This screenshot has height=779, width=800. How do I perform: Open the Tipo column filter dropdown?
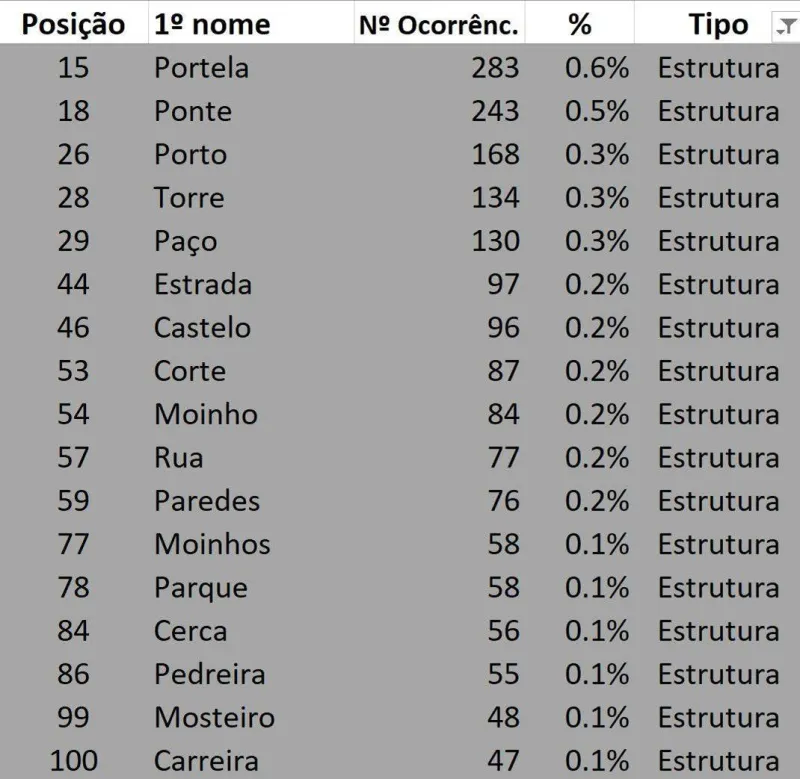pyautogui.click(x=786, y=26)
